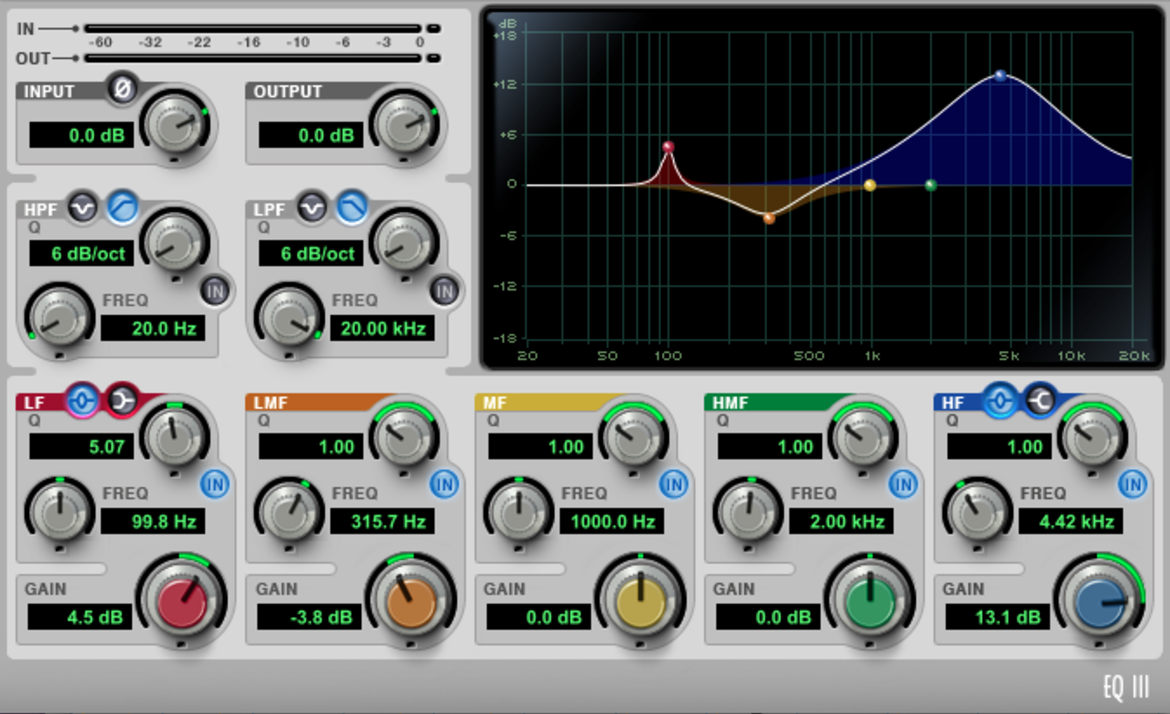Select the HF peak filter type
The image size is (1170, 714).
click(1000, 401)
